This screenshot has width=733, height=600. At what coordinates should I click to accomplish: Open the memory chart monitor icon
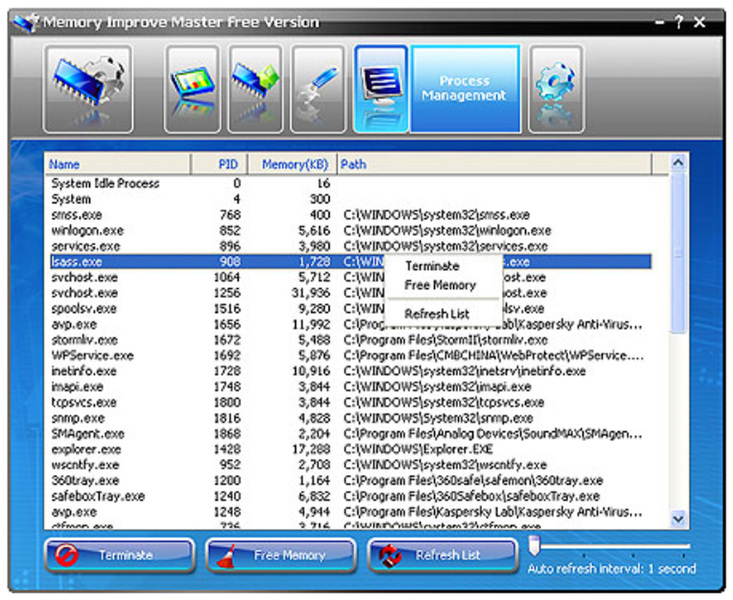pos(192,88)
